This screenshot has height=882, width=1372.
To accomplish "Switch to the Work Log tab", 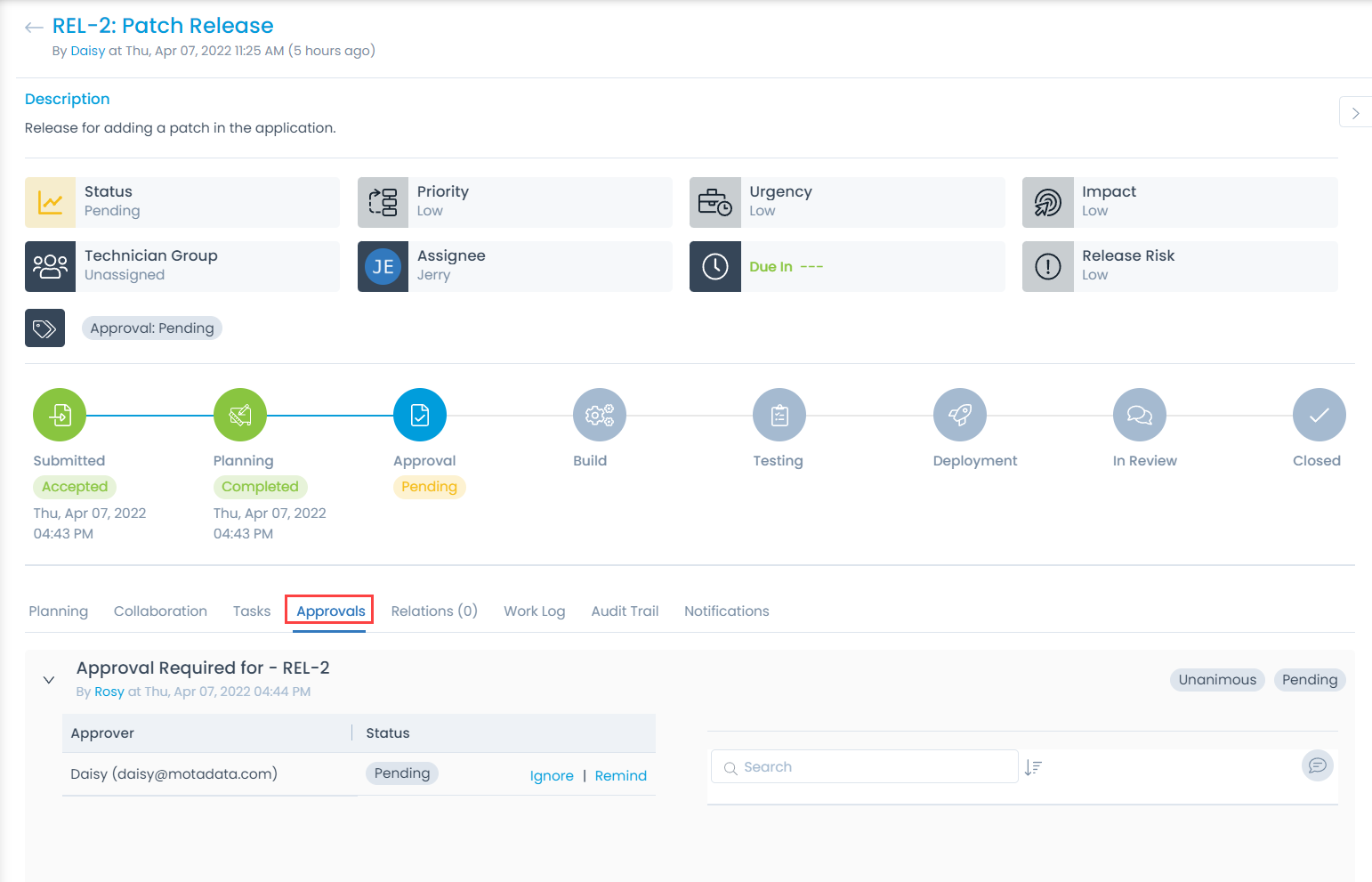I will click(535, 611).
